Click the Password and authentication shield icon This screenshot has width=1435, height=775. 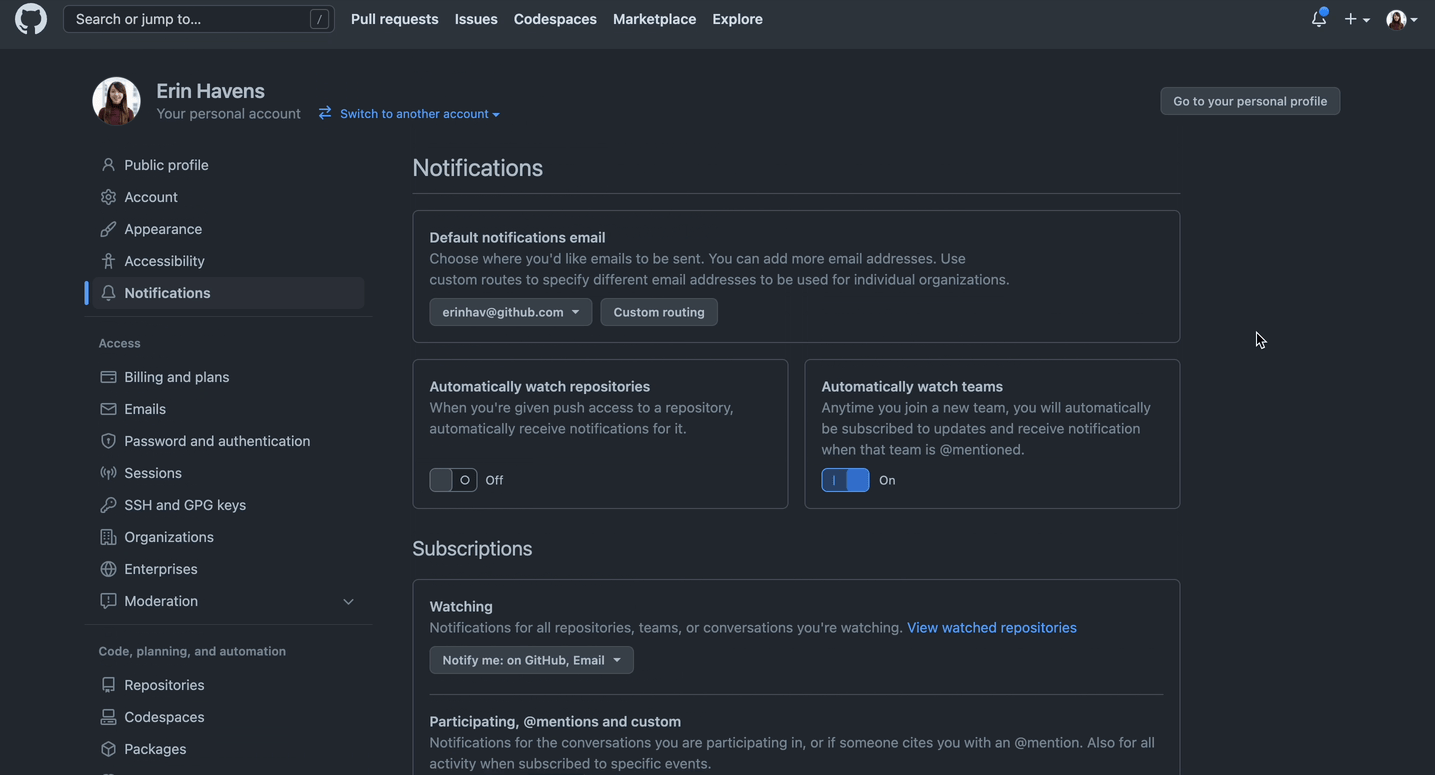[x=108, y=441]
